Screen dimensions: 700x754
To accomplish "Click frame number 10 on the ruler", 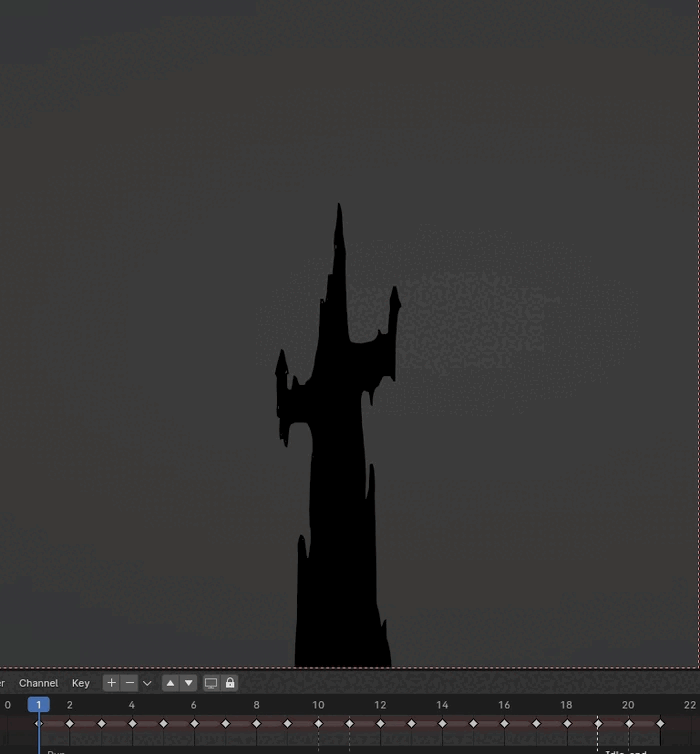I will click(318, 705).
